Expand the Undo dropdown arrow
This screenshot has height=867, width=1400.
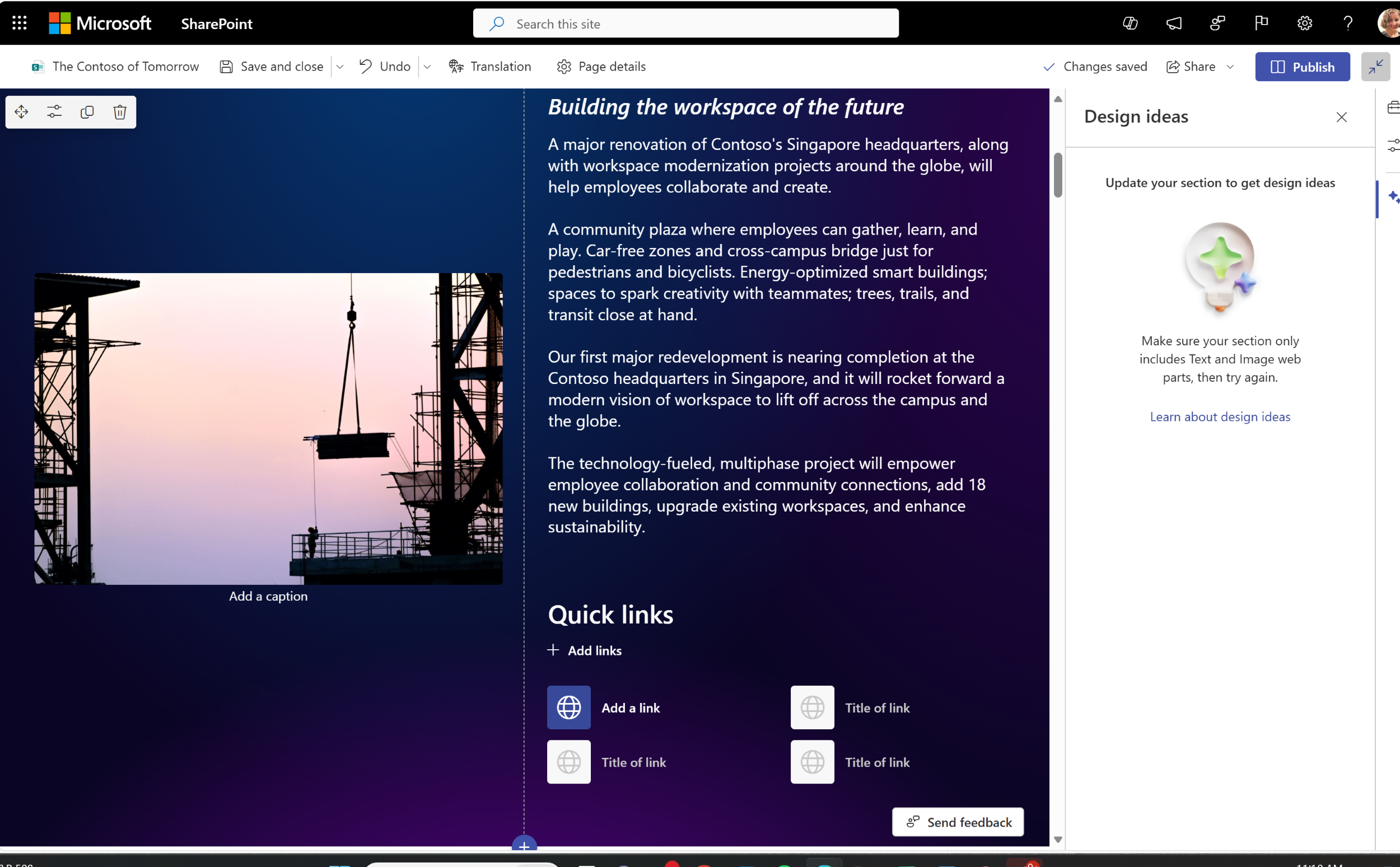point(427,66)
